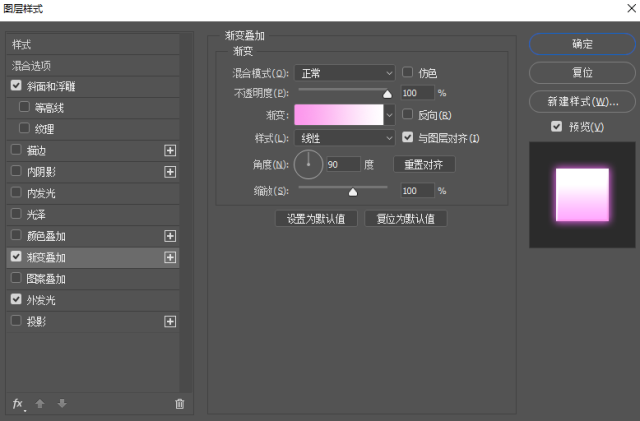
Task: Open the 外发光 settings row
Action: click(x=93, y=300)
